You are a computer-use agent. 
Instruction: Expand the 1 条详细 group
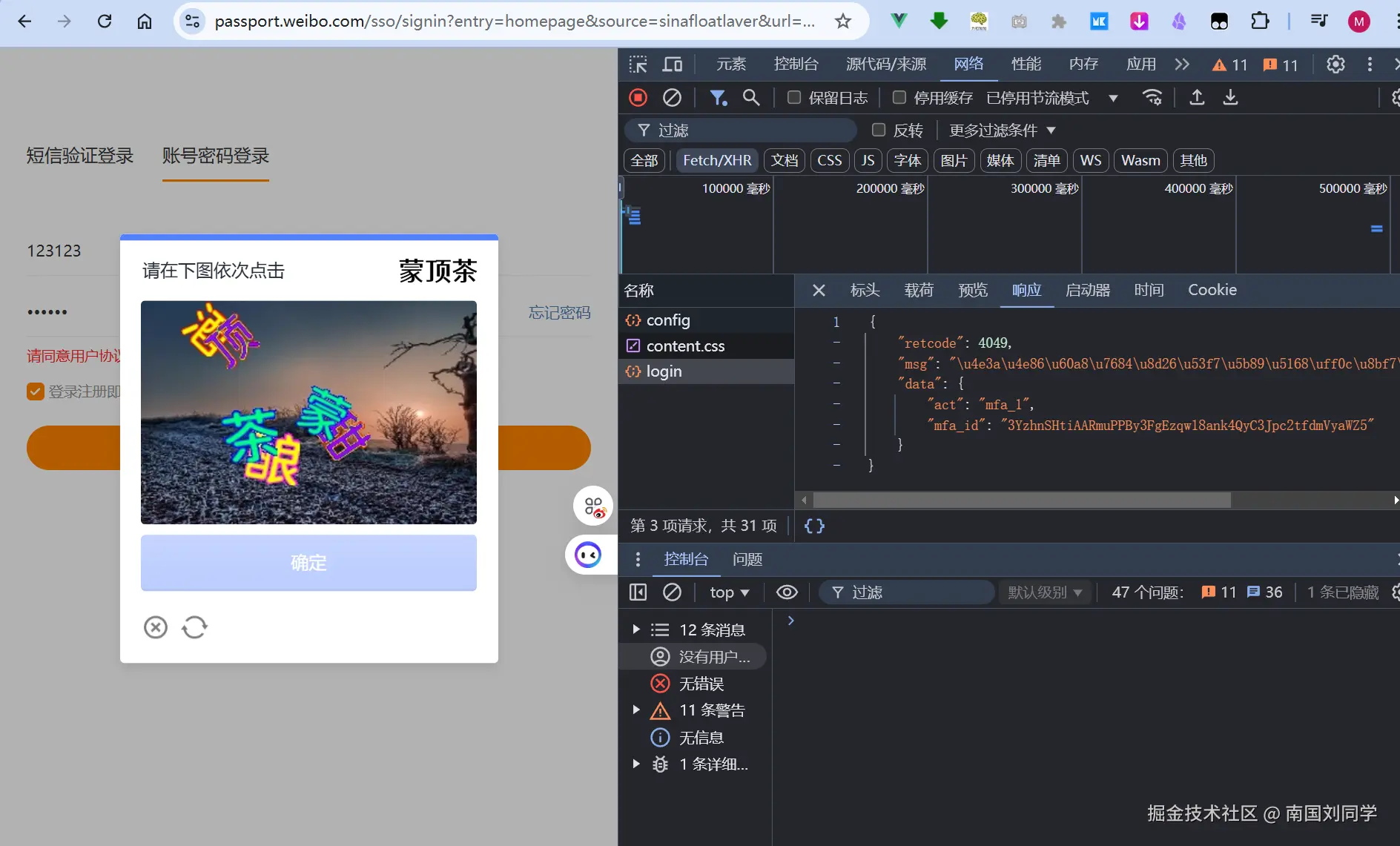point(636,764)
